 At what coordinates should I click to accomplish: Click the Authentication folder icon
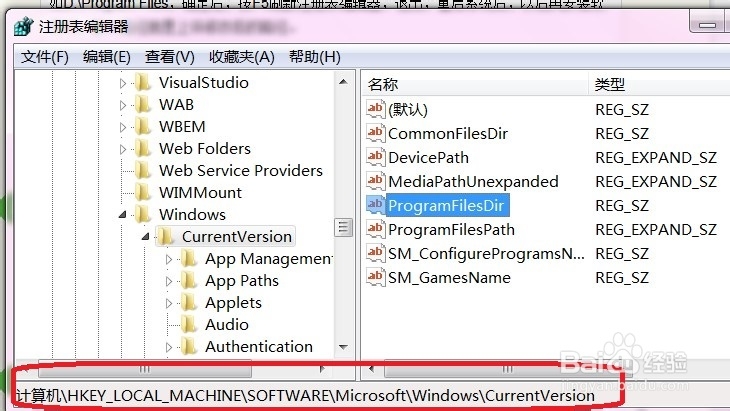[x=189, y=346]
